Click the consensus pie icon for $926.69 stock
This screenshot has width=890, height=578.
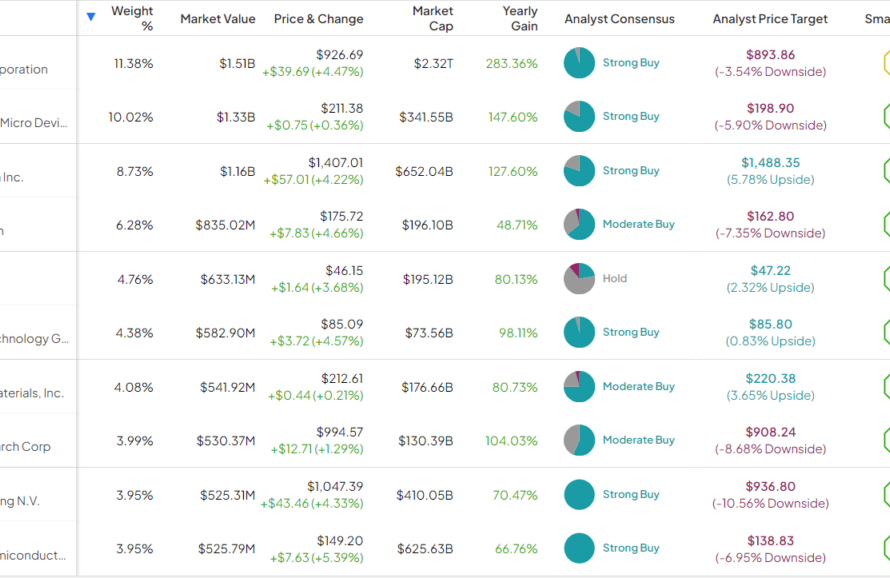579,63
